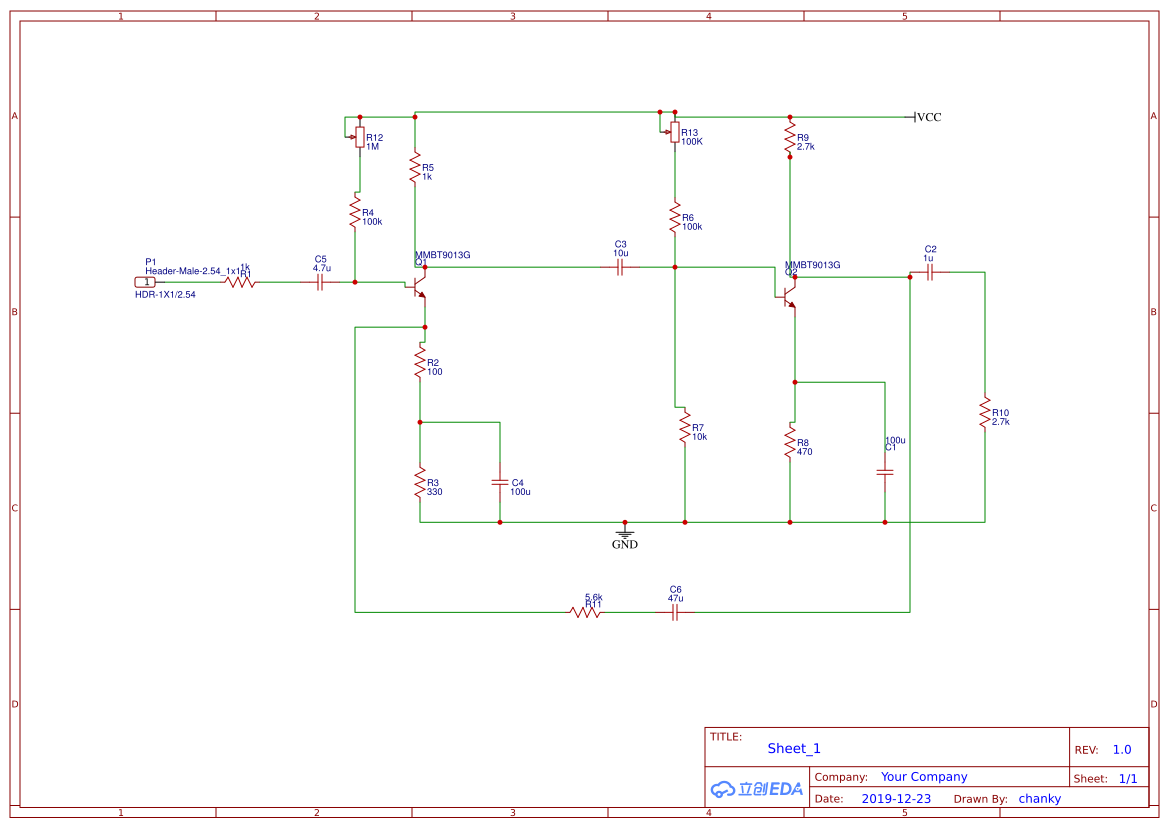
Task: Select the R4 100k resistor
Action: tap(355, 213)
